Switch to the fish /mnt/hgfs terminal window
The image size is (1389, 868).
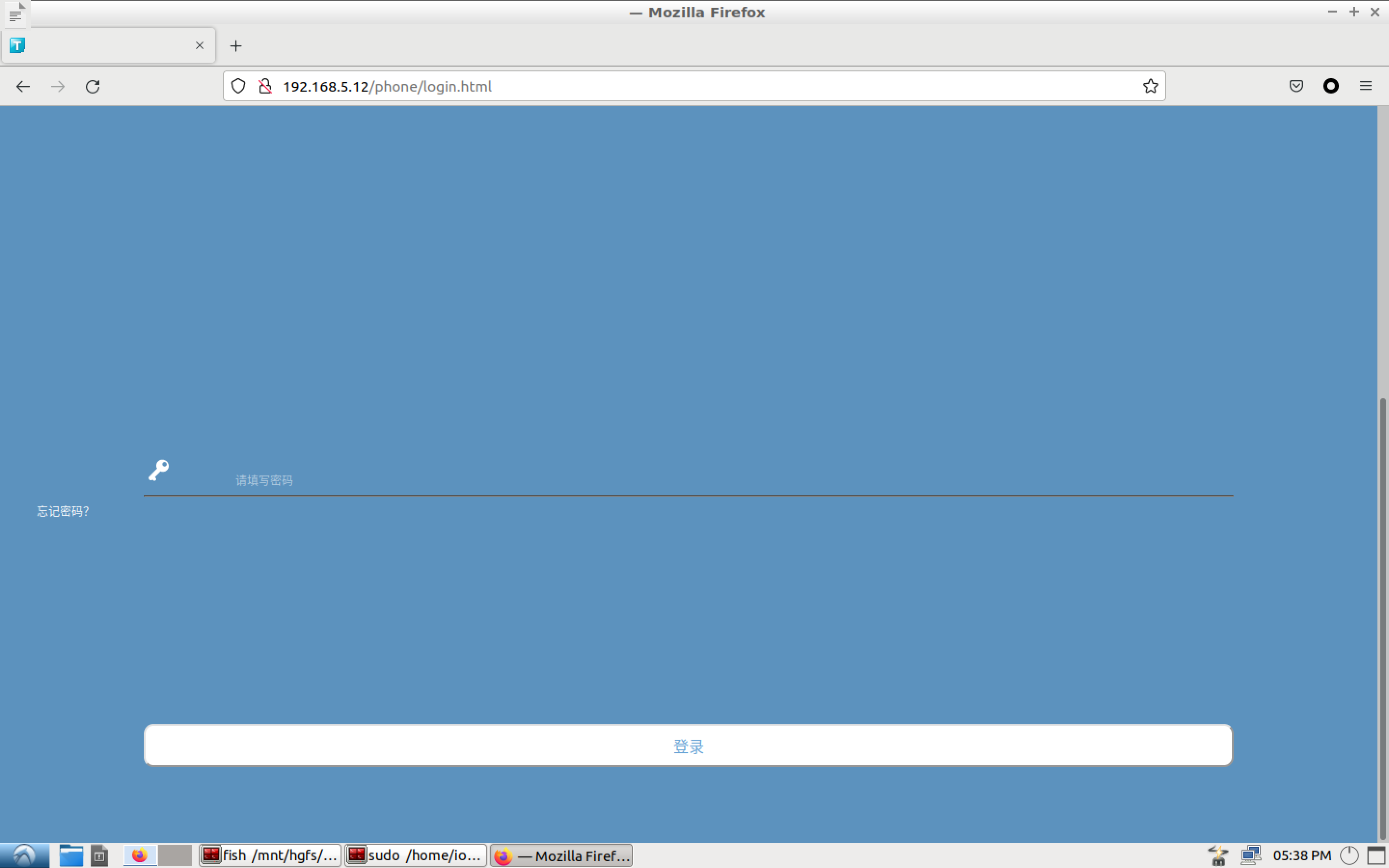point(270,855)
